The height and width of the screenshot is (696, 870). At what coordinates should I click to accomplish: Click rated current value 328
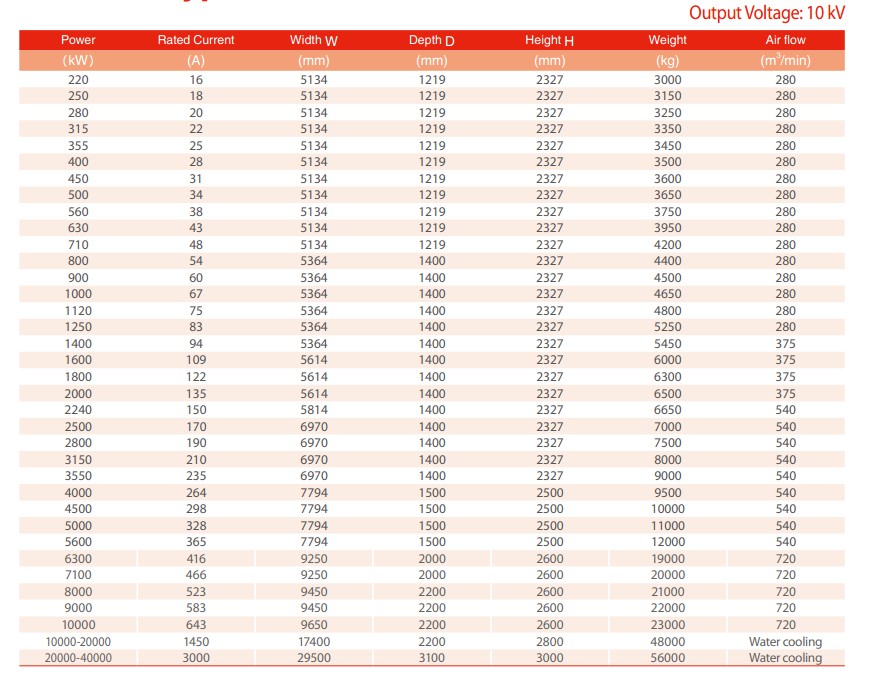(196, 526)
